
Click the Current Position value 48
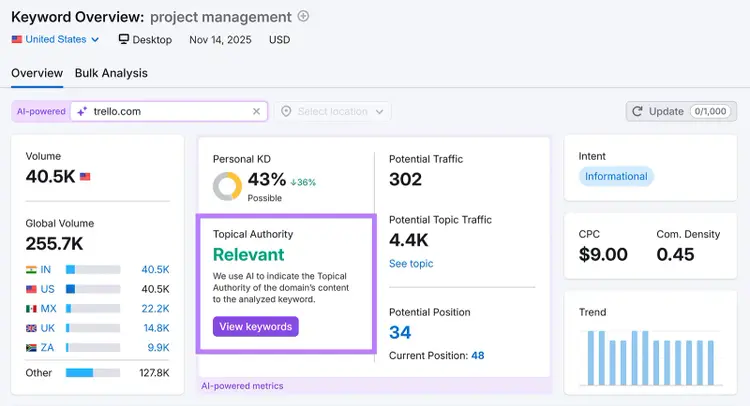pos(477,355)
